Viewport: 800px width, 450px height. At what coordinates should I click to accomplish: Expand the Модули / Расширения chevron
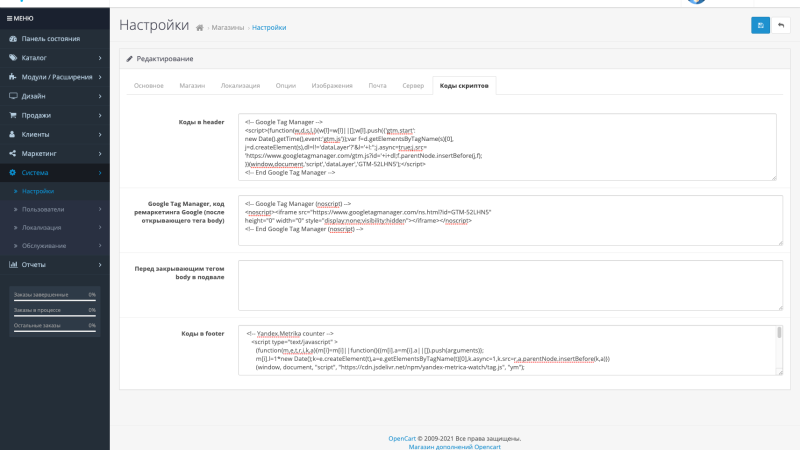[x=100, y=77]
